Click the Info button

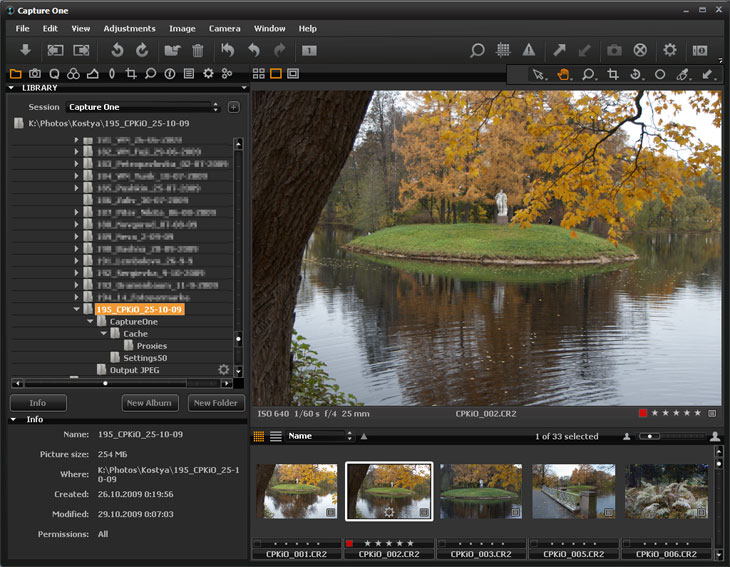[38, 403]
